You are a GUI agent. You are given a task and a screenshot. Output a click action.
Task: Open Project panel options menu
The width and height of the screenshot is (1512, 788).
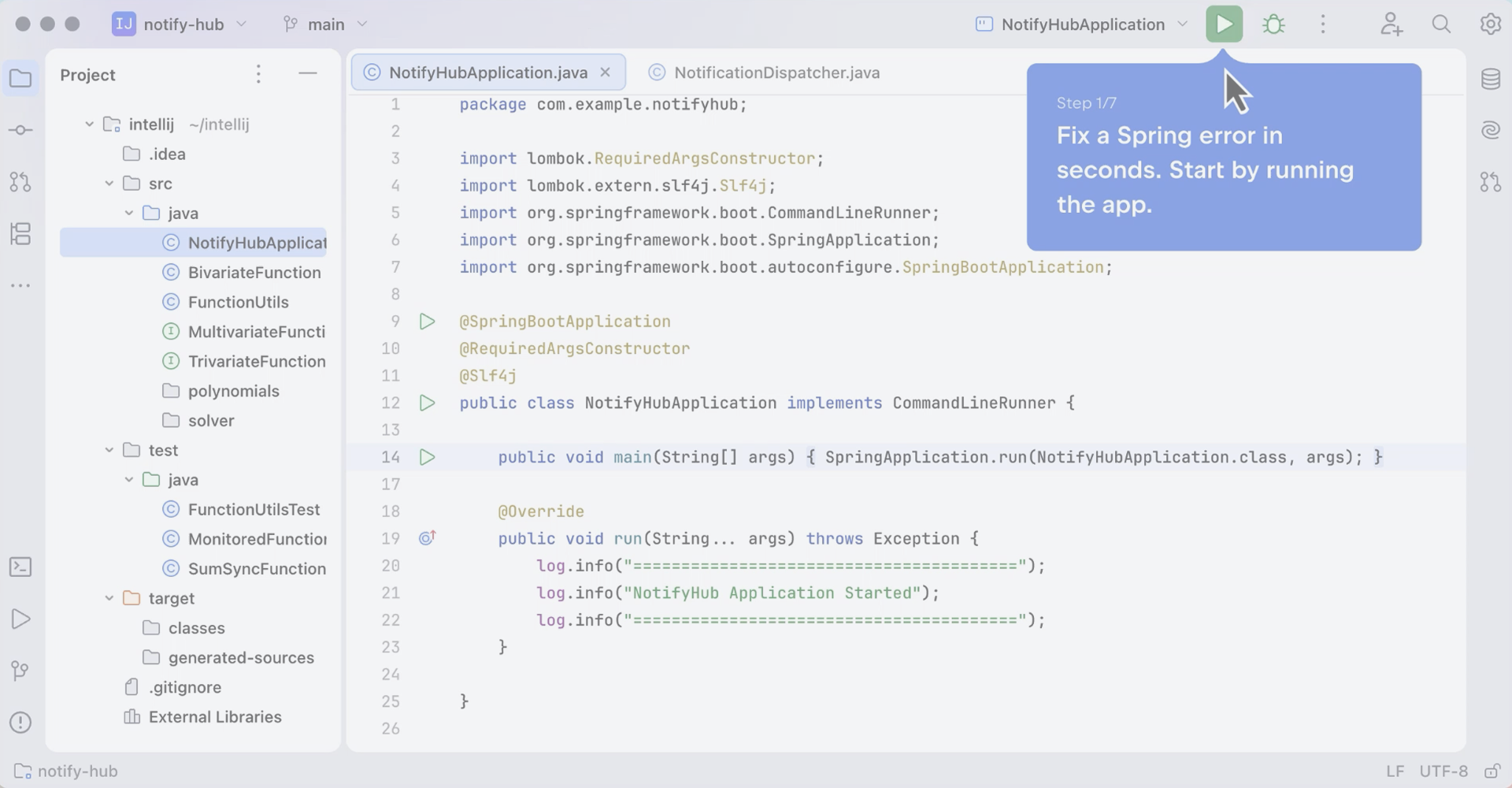coord(258,74)
